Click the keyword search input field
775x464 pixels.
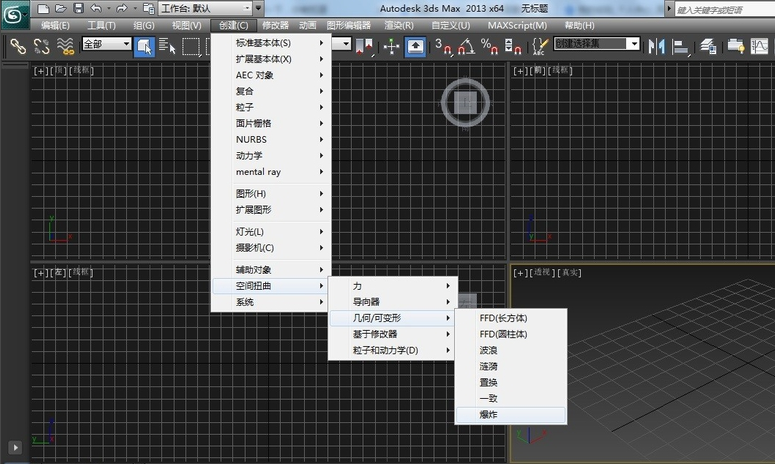pyautogui.click(x=725, y=9)
